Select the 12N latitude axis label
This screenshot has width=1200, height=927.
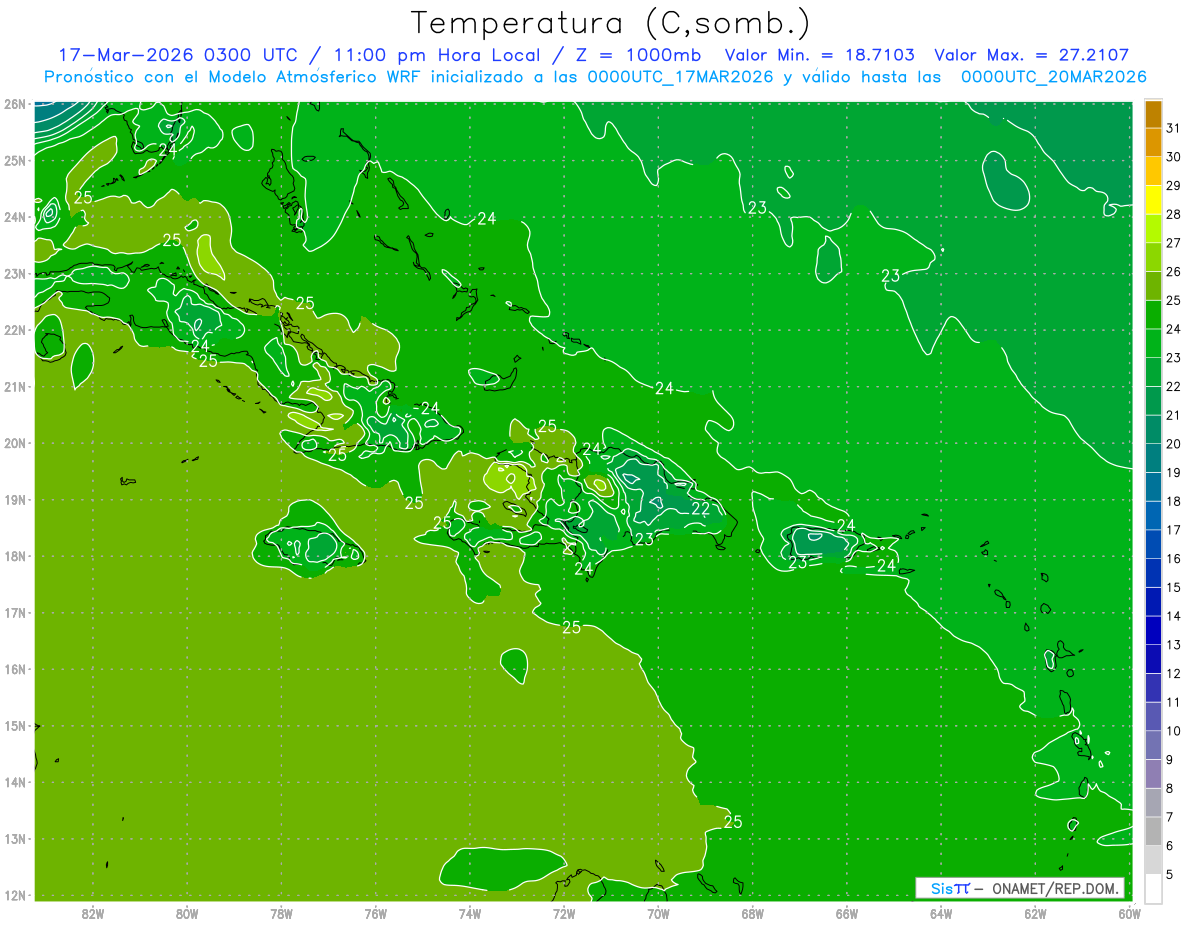[x=14, y=895]
